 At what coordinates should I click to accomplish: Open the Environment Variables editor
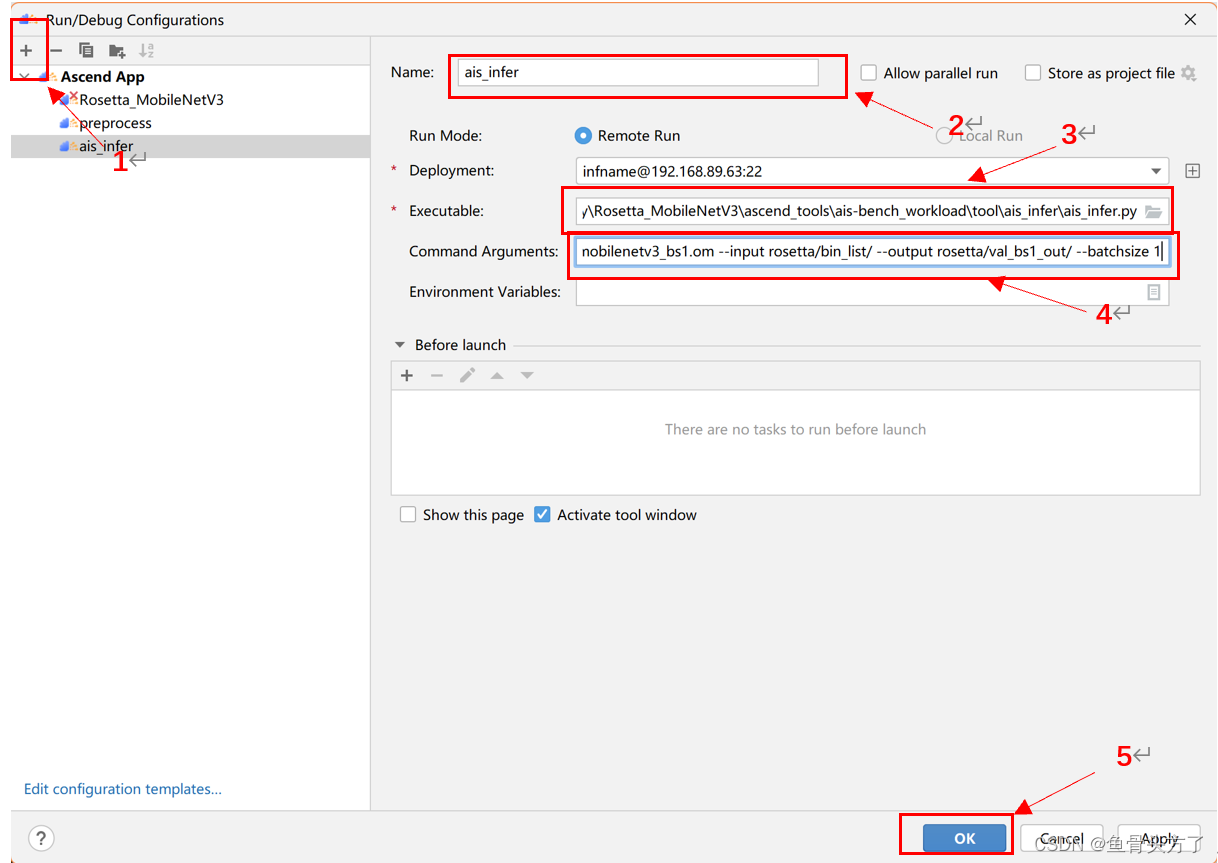click(x=1154, y=291)
